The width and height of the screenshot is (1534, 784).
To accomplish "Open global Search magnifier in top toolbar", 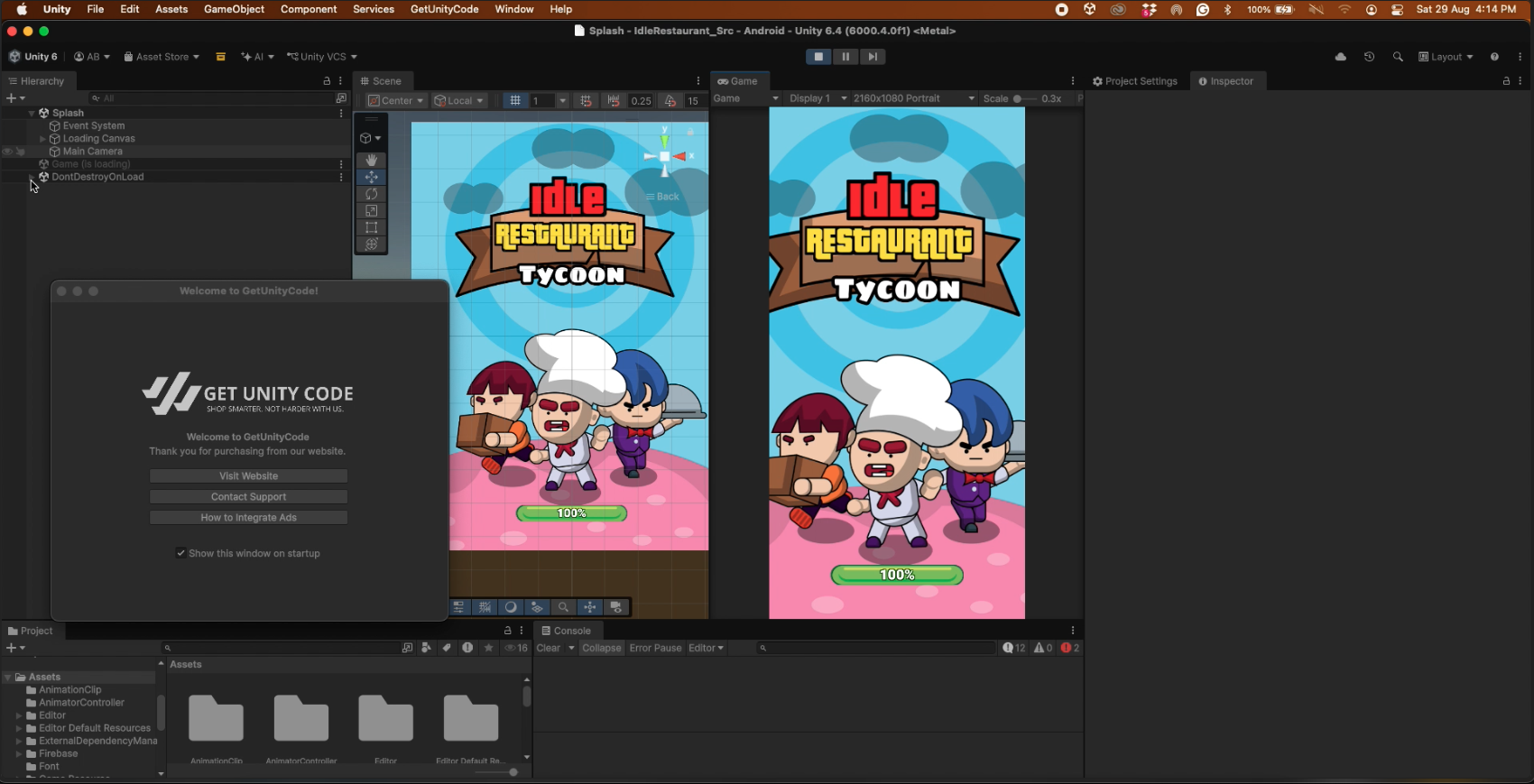I will [x=1398, y=57].
